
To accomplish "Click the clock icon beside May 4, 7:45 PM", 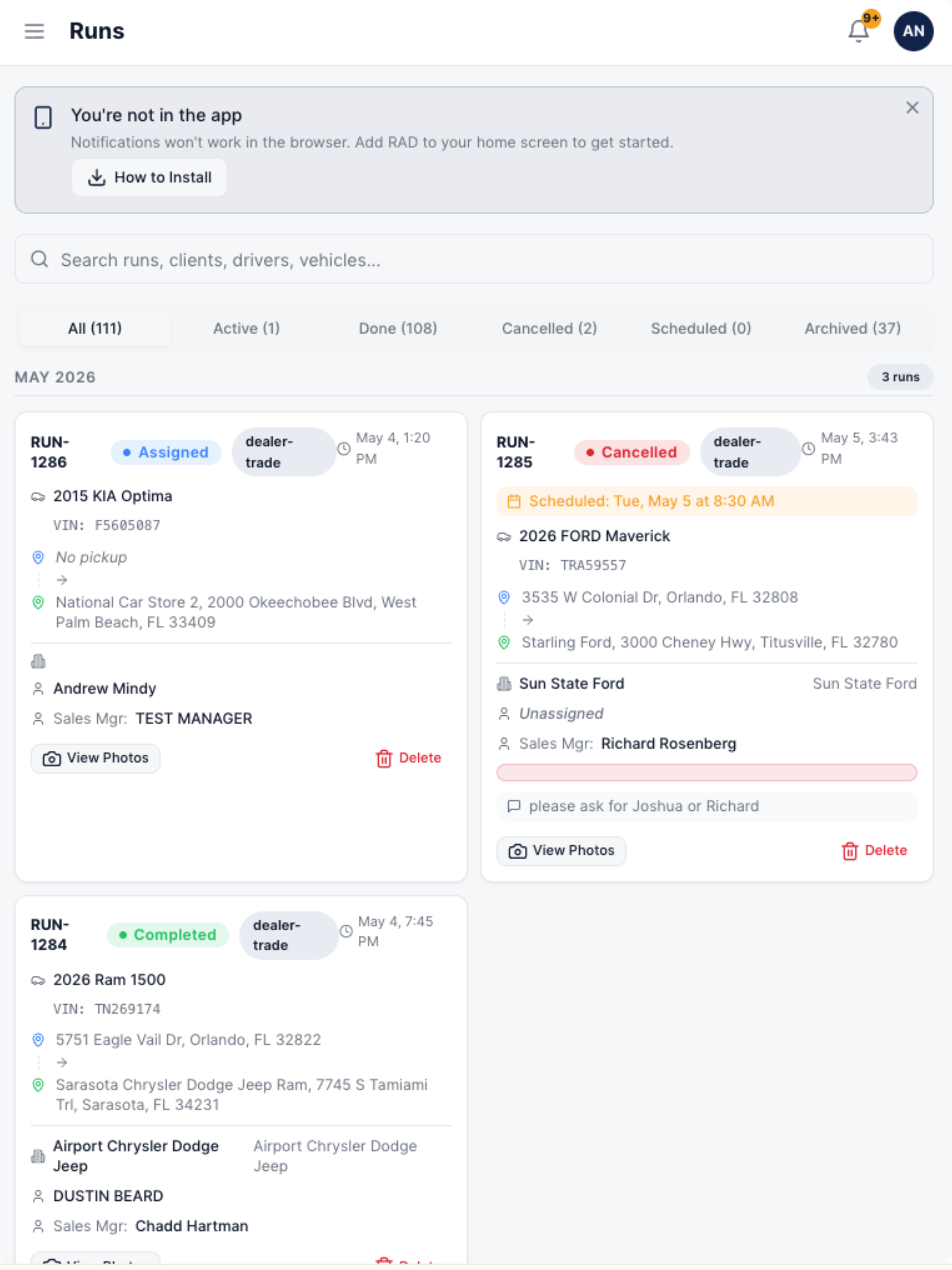I will (346, 932).
